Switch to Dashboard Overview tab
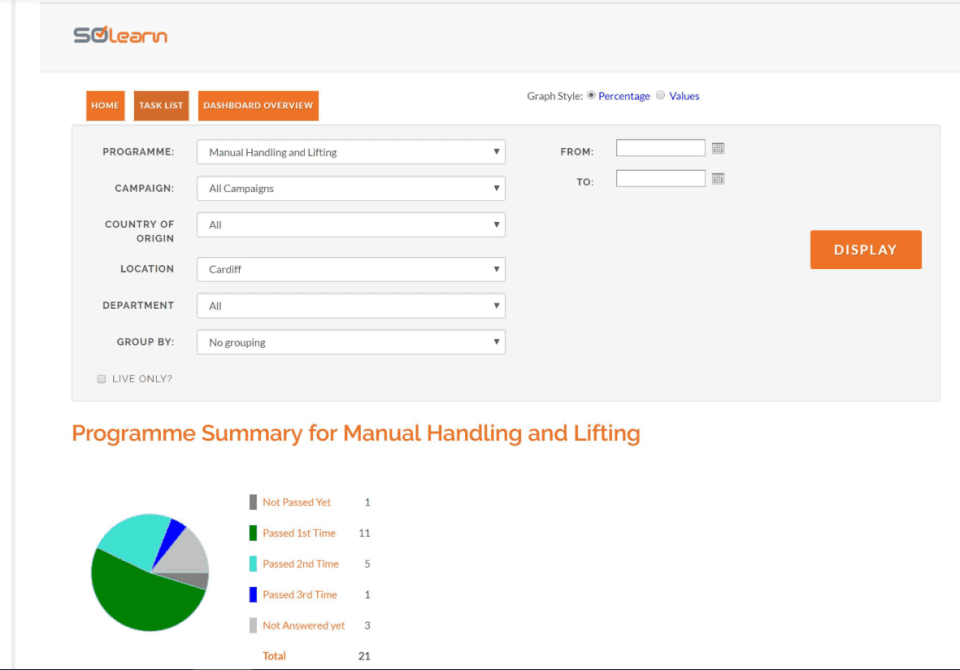Screen dimensions: 960x670 (x=258, y=106)
